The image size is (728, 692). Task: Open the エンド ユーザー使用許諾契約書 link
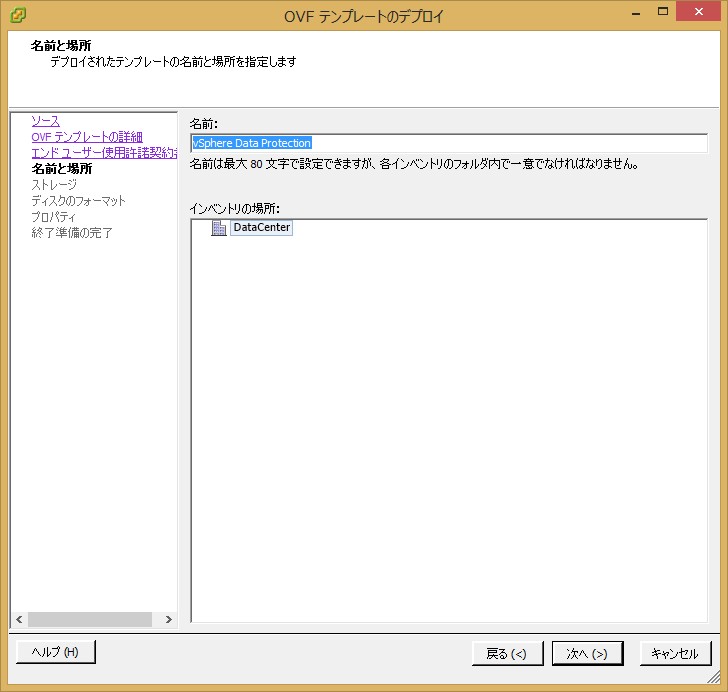(x=104, y=153)
